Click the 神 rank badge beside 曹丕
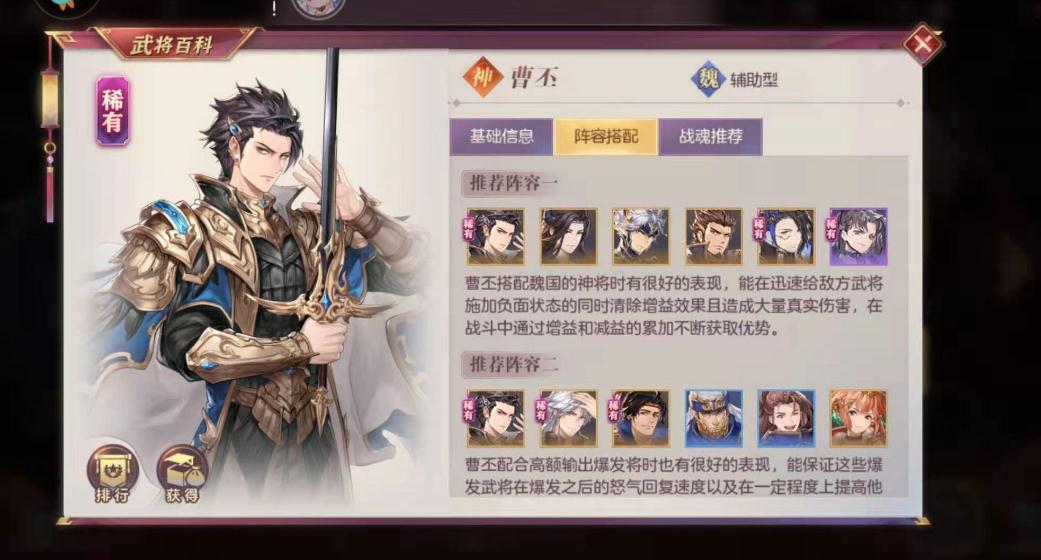The height and width of the screenshot is (560, 1041). (483, 78)
